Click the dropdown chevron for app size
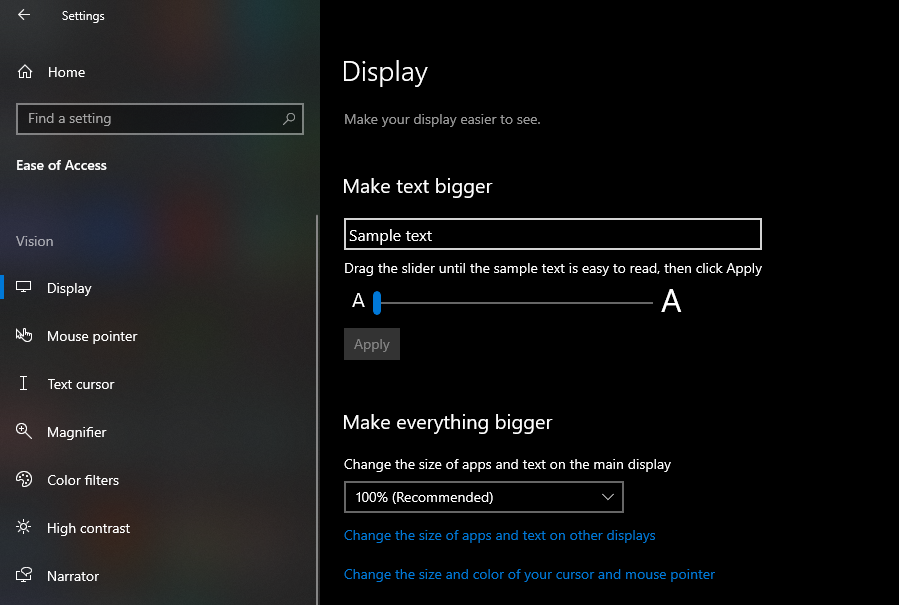 pos(607,497)
